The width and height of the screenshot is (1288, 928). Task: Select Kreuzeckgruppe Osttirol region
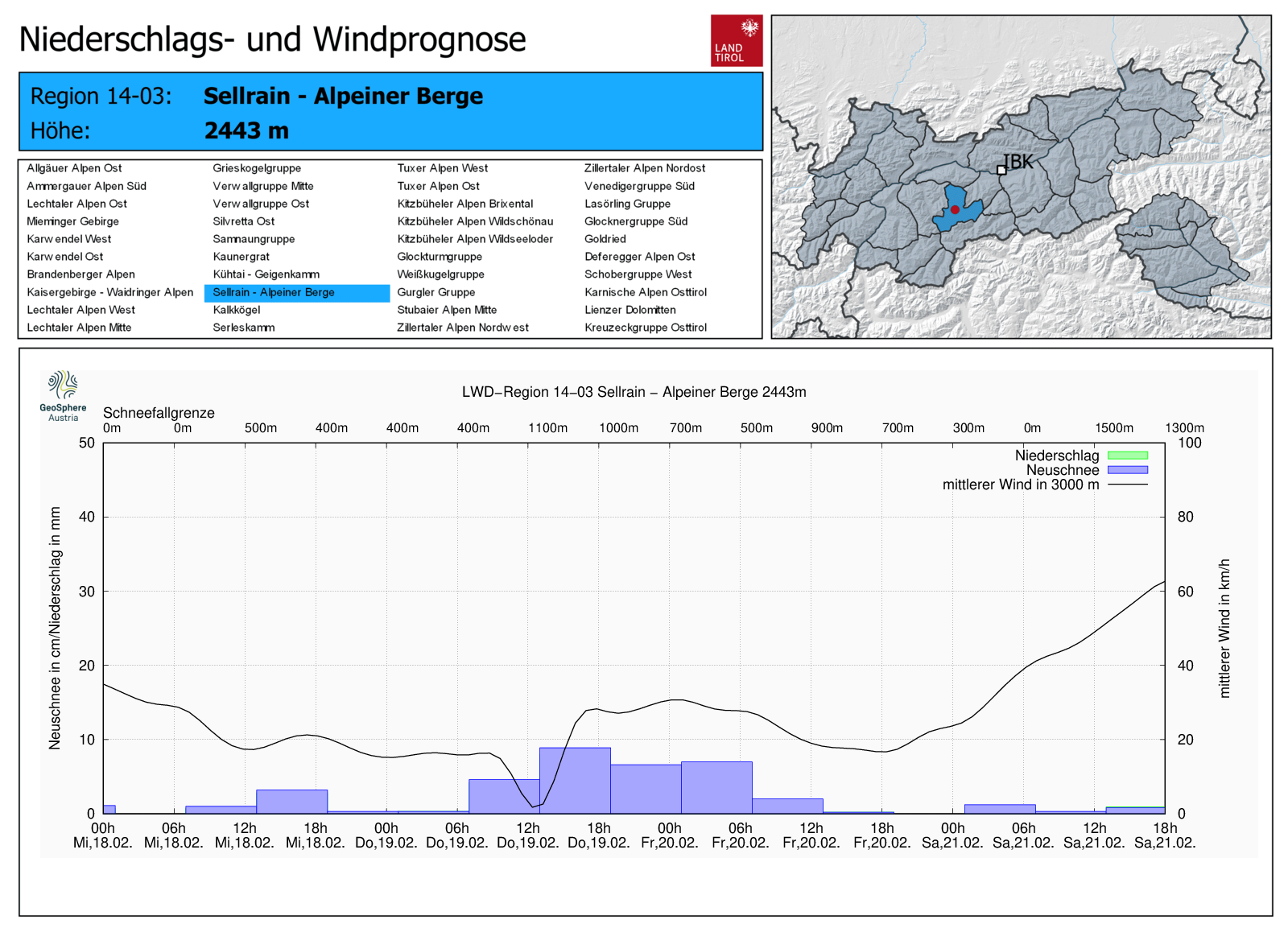point(645,328)
